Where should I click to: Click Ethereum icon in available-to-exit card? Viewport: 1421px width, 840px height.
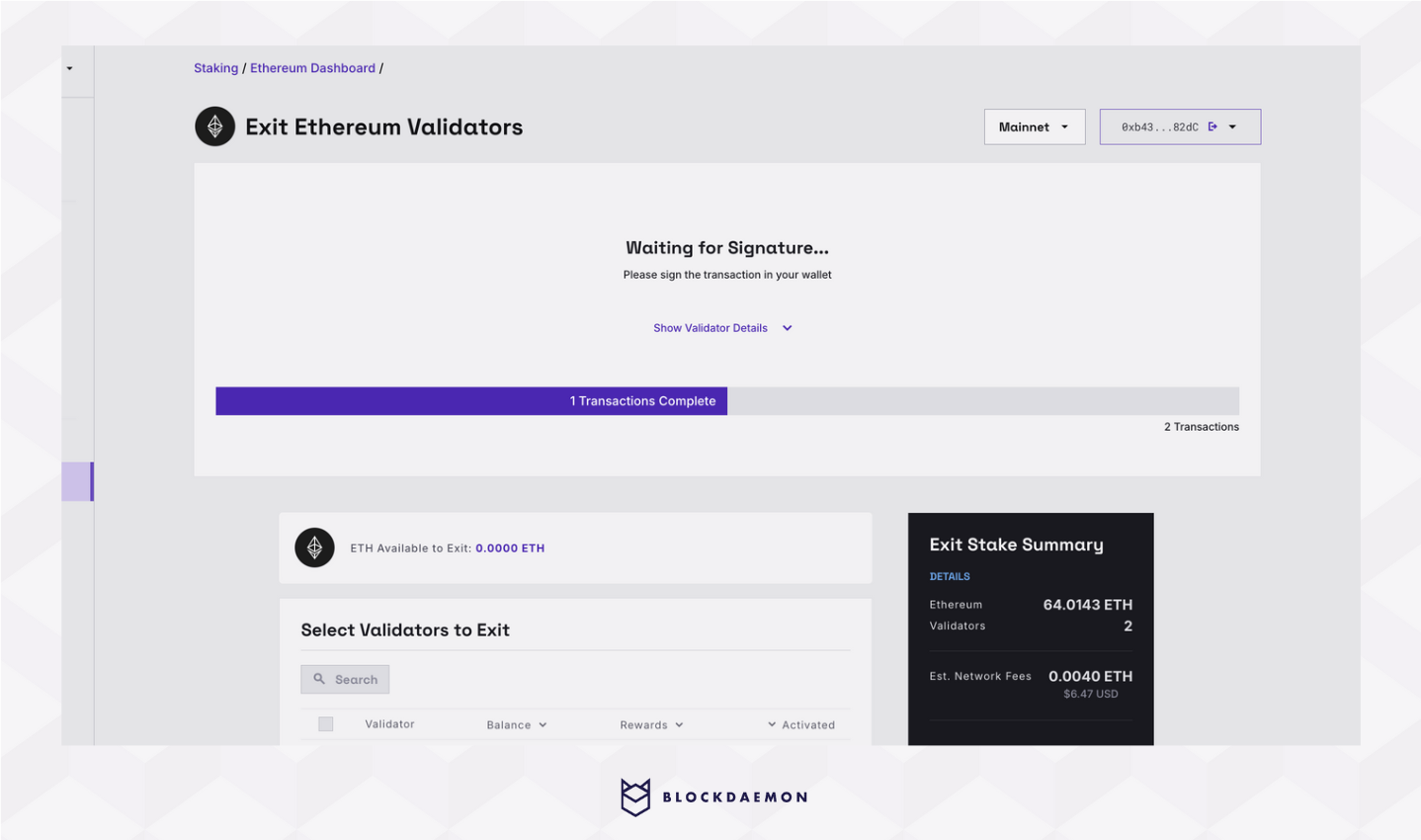pyautogui.click(x=314, y=547)
